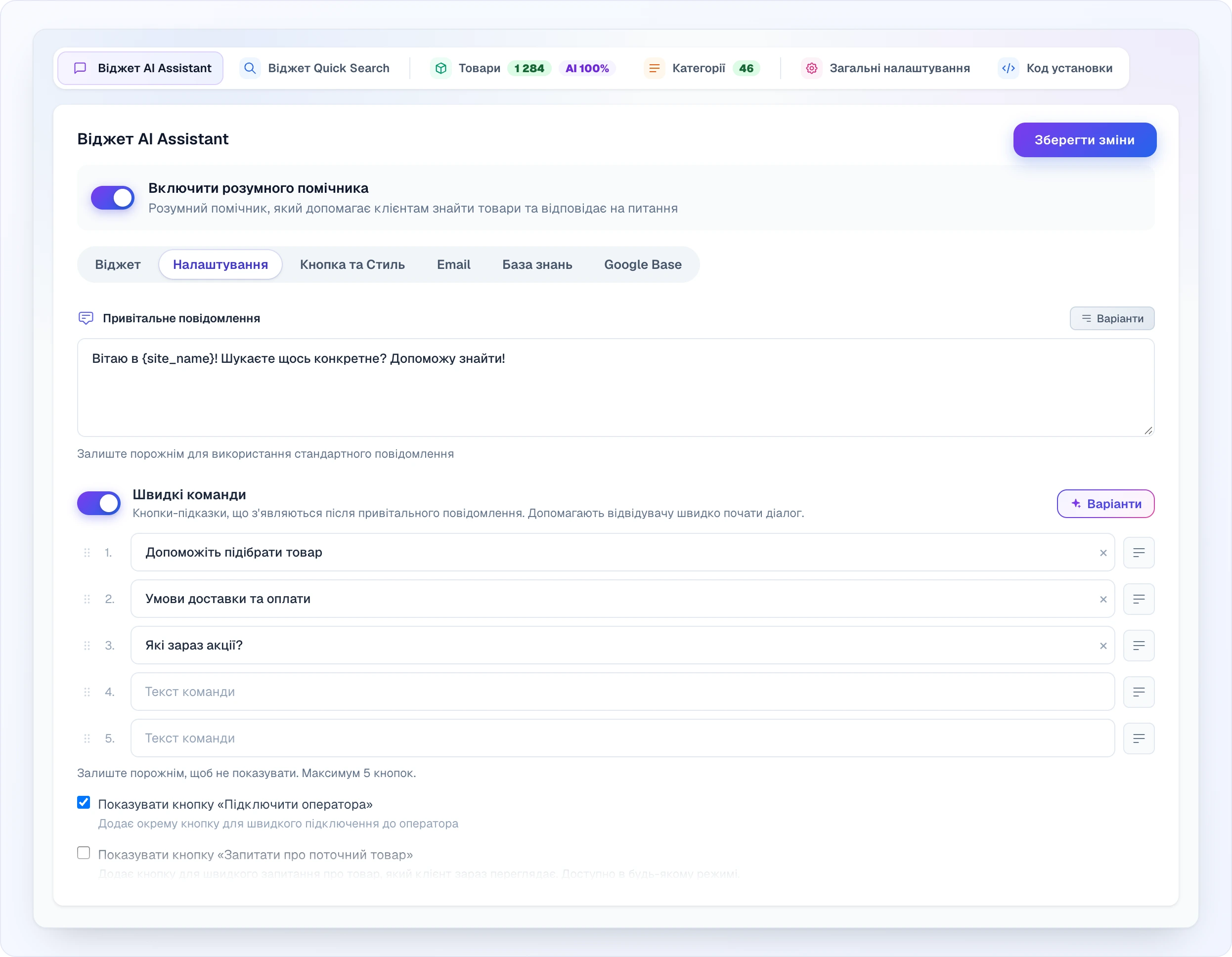Switch to the Віджет sub-tab

(118, 264)
